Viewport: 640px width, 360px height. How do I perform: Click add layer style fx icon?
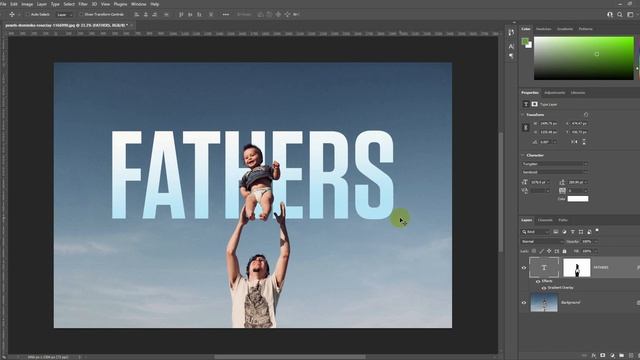click(x=593, y=356)
